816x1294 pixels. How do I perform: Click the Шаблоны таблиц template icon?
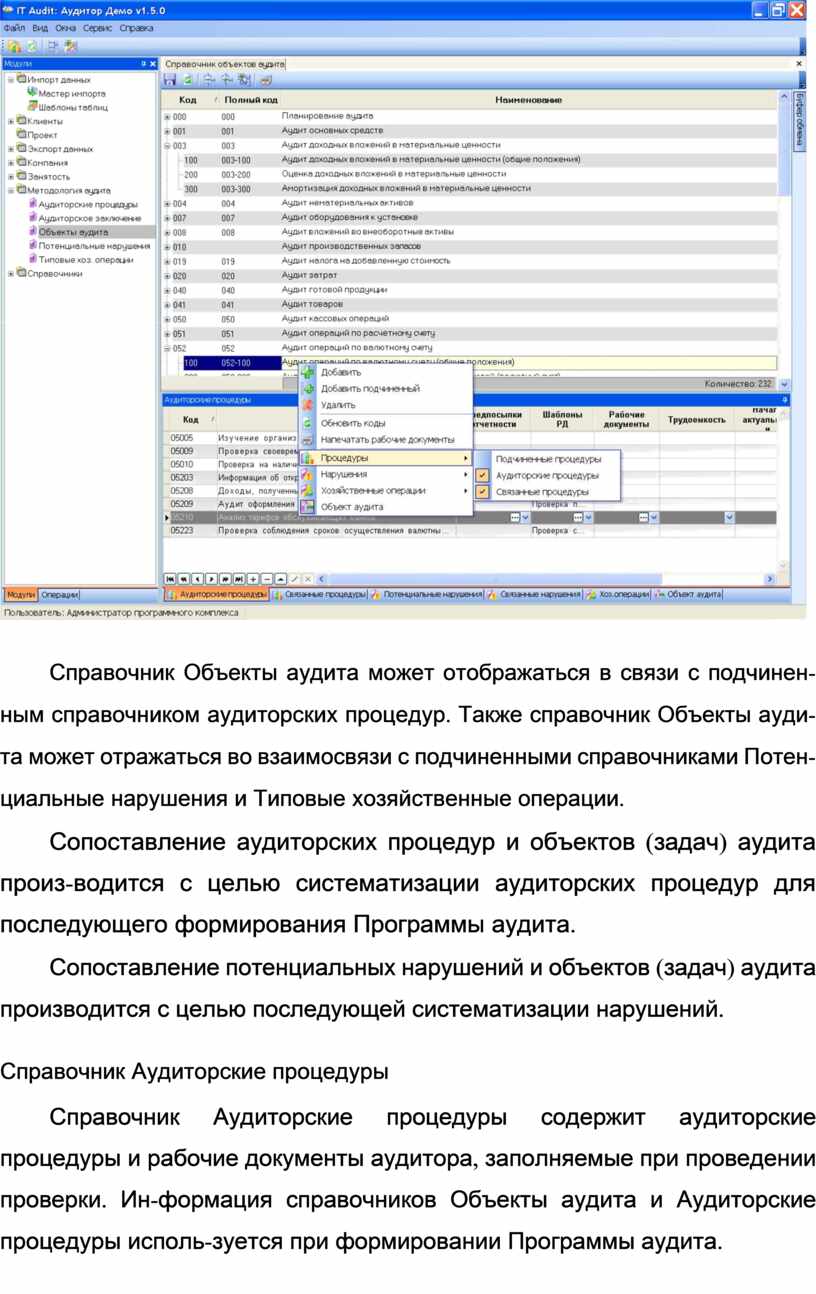point(32,107)
